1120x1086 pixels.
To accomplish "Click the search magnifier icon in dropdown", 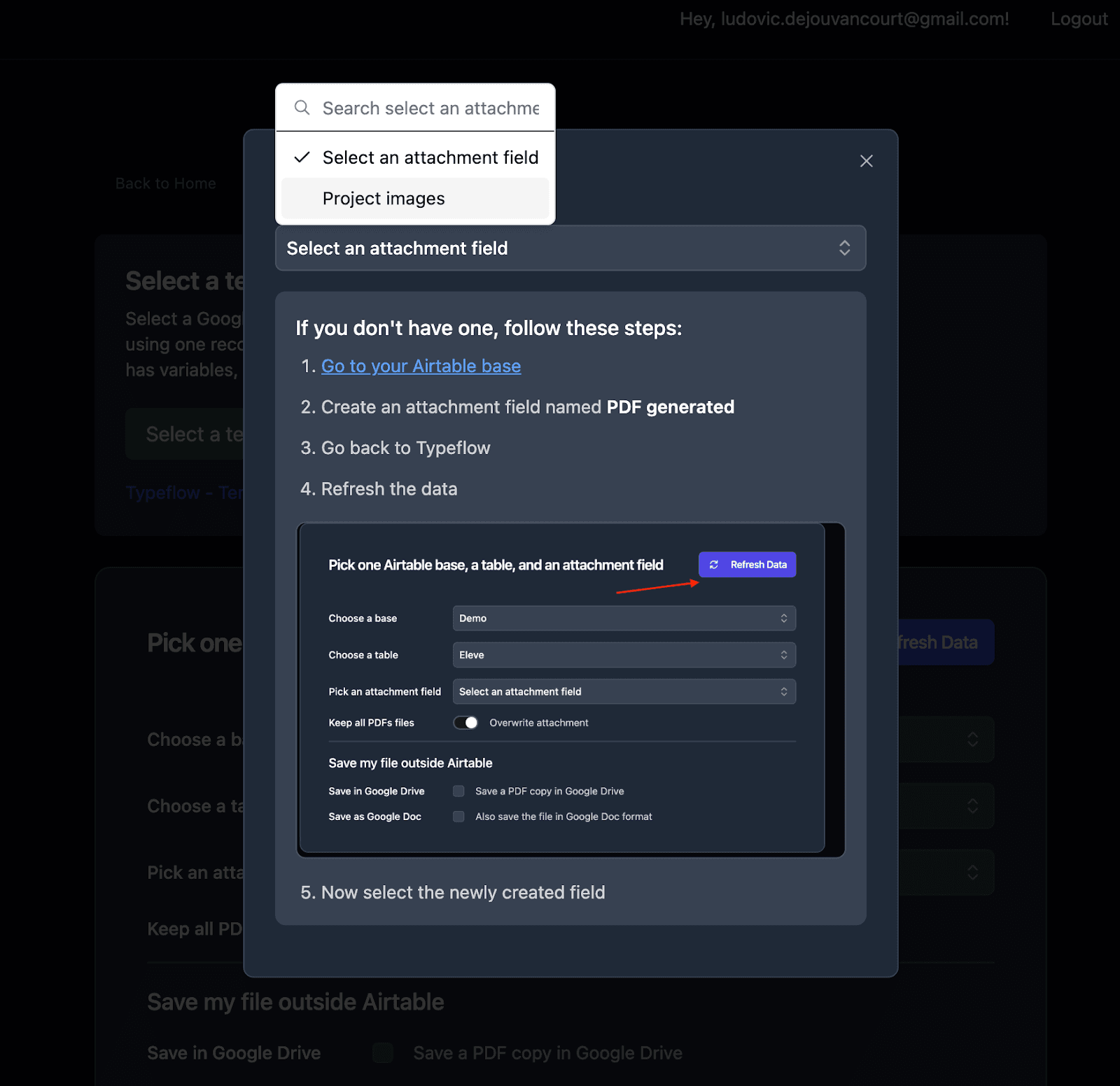I will pyautogui.click(x=302, y=108).
